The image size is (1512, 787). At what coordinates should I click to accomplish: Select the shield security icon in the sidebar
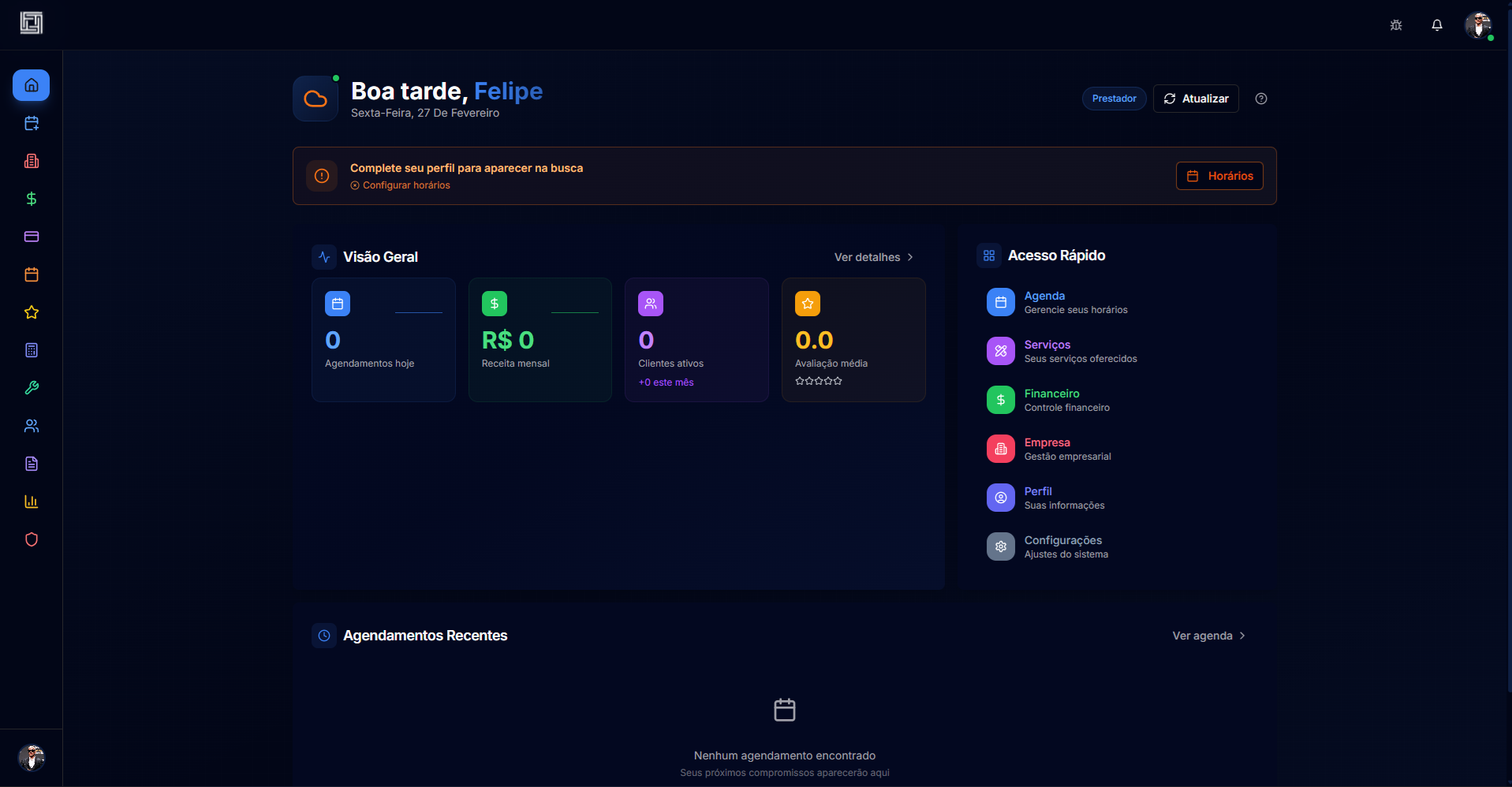click(x=31, y=539)
